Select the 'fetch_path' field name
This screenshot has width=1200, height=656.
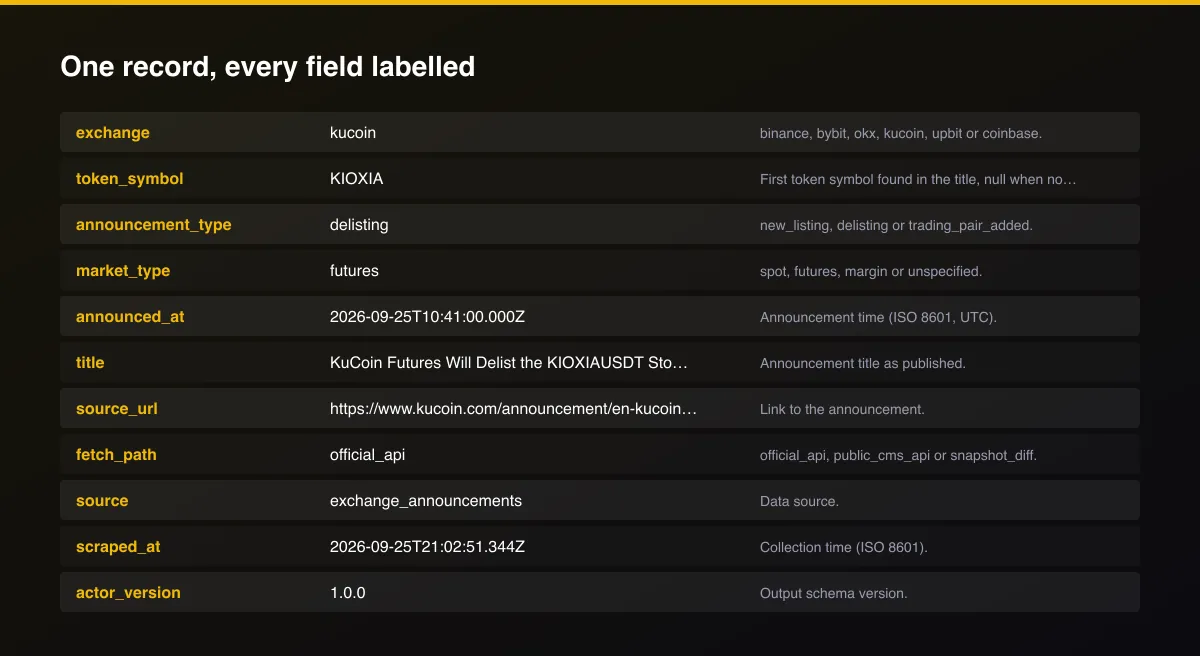(x=116, y=455)
